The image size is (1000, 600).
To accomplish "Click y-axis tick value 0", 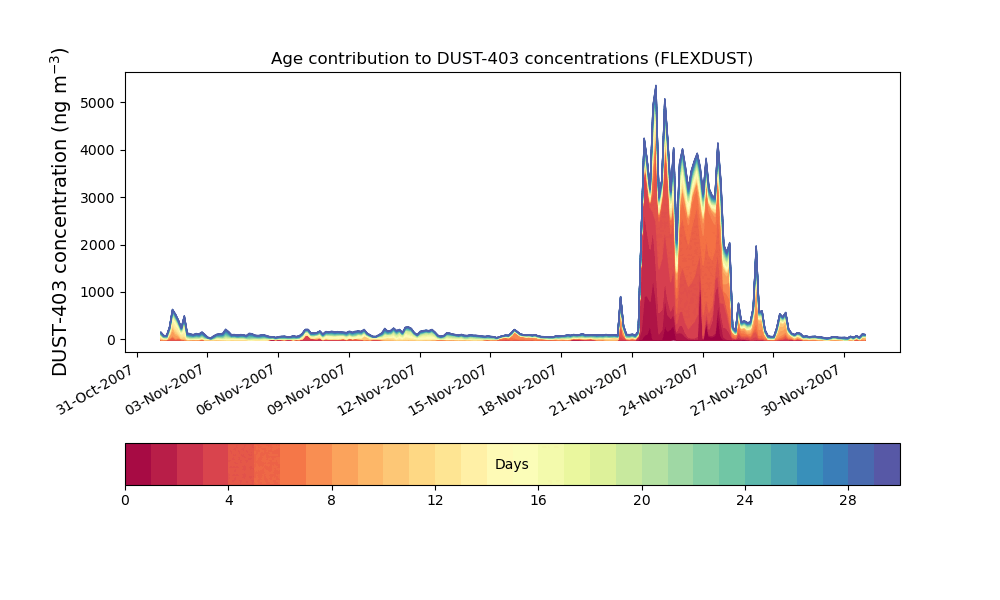I will click(112, 340).
